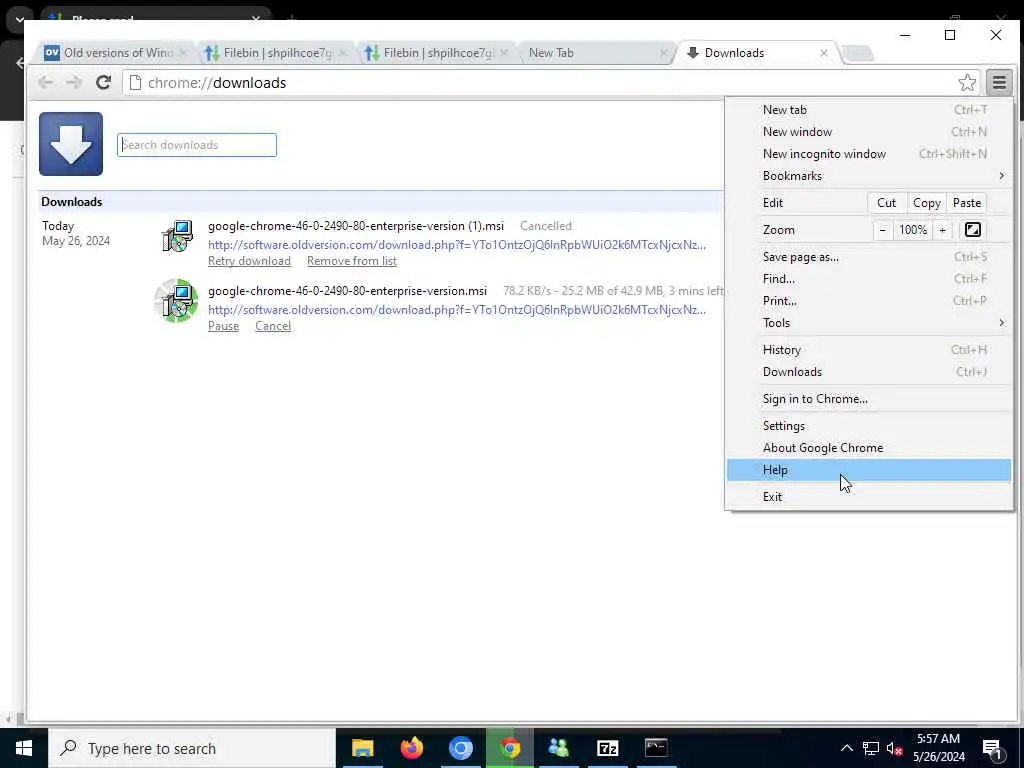Click the Paste button in the Edit row
1024x768 pixels.
coord(967,203)
